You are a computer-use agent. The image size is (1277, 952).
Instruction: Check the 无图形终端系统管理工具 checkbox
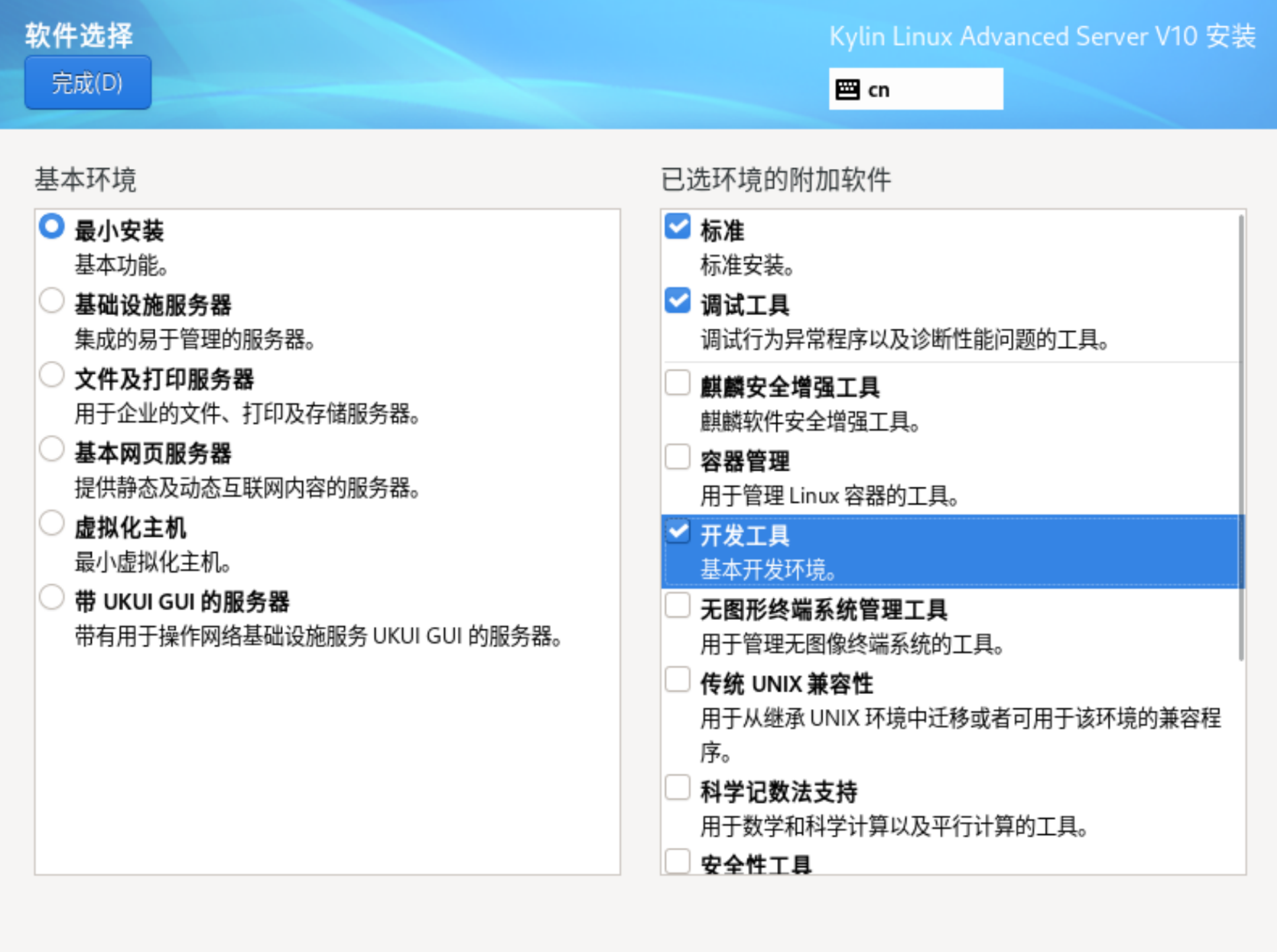pos(678,605)
